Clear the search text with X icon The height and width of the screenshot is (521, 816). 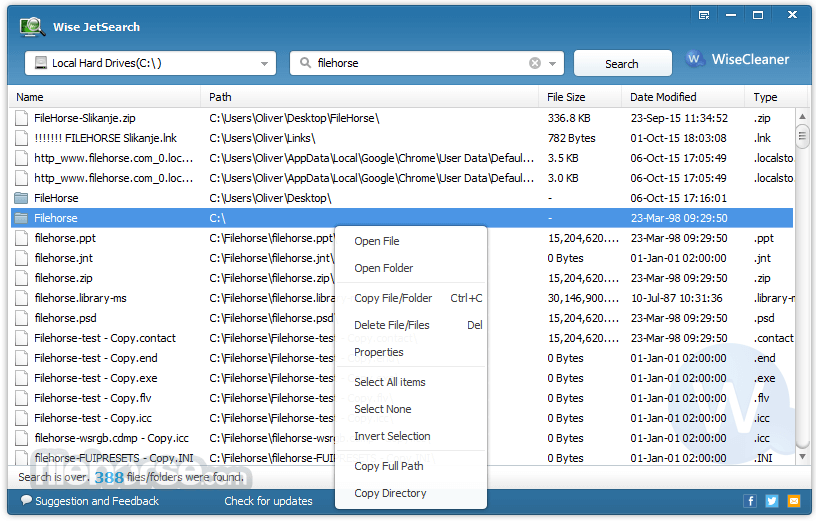(x=534, y=63)
